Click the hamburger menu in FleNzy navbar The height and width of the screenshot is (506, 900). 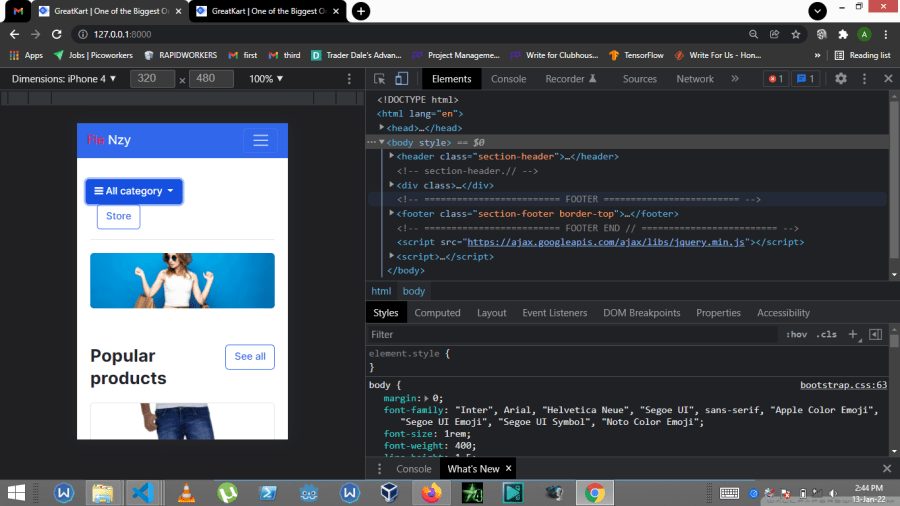tap(261, 141)
